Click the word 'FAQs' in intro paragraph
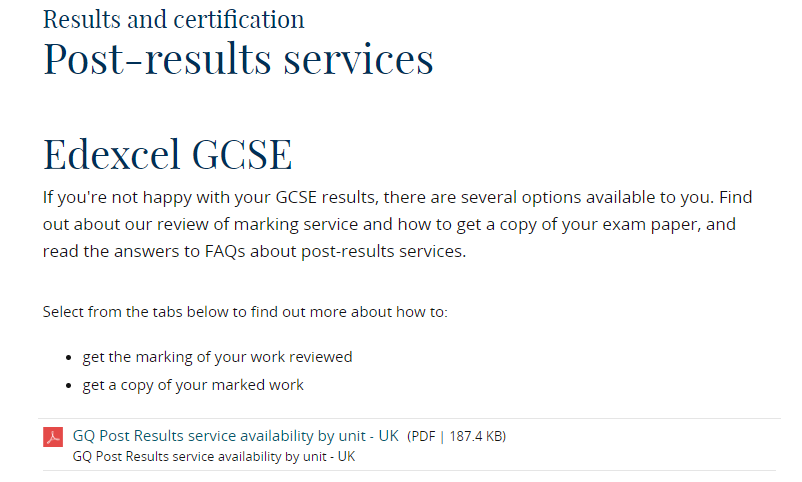The width and height of the screenshot is (802, 482). pyautogui.click(x=225, y=252)
